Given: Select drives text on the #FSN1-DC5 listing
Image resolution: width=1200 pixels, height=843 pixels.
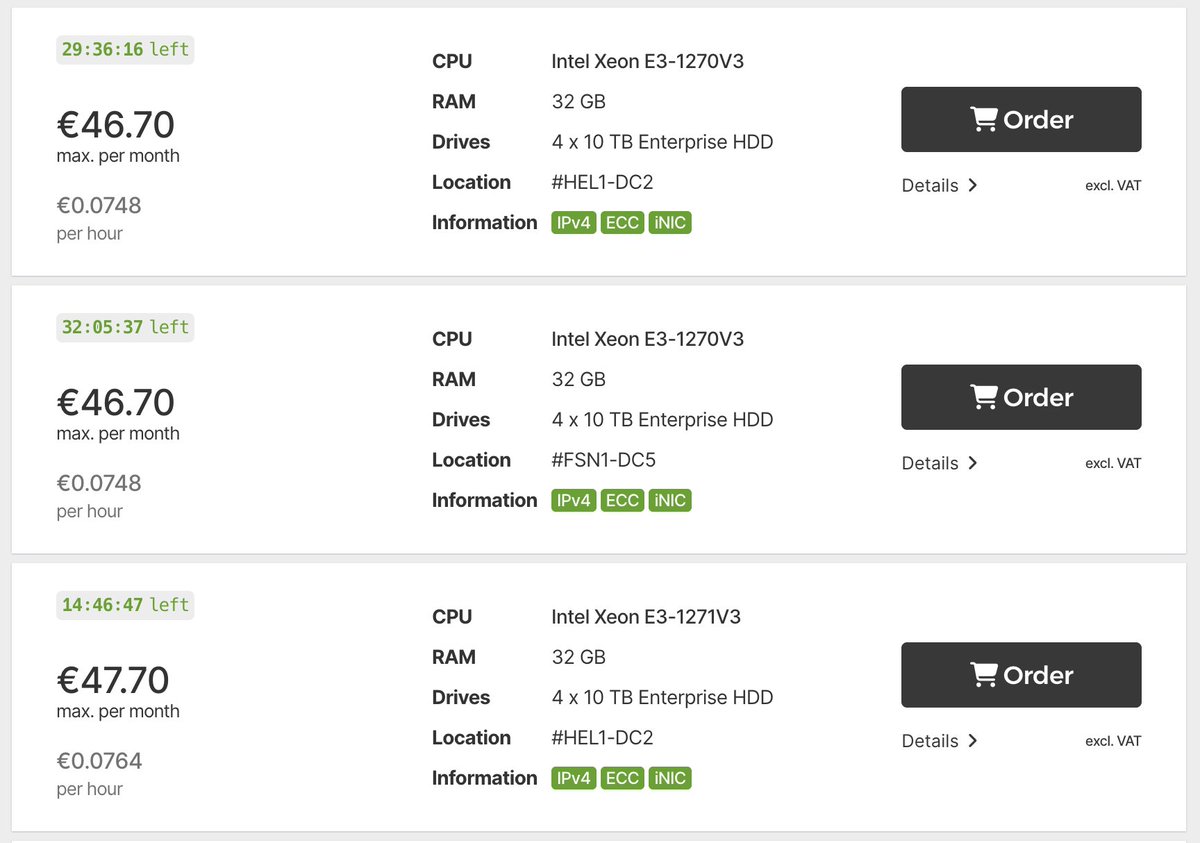Looking at the screenshot, I should 662,420.
